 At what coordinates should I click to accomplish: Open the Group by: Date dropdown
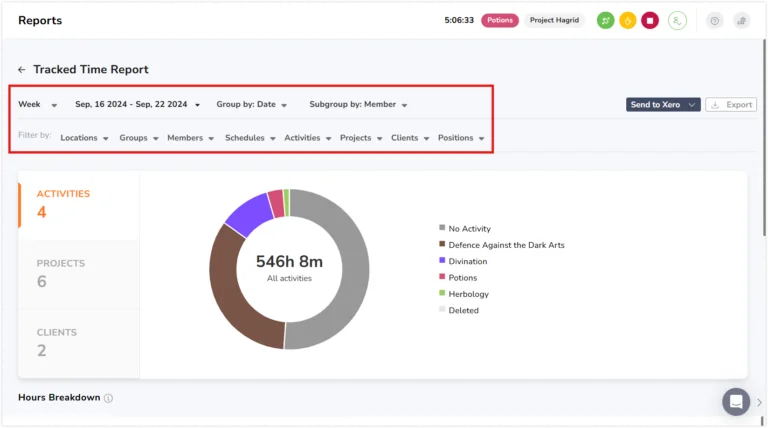coord(251,104)
